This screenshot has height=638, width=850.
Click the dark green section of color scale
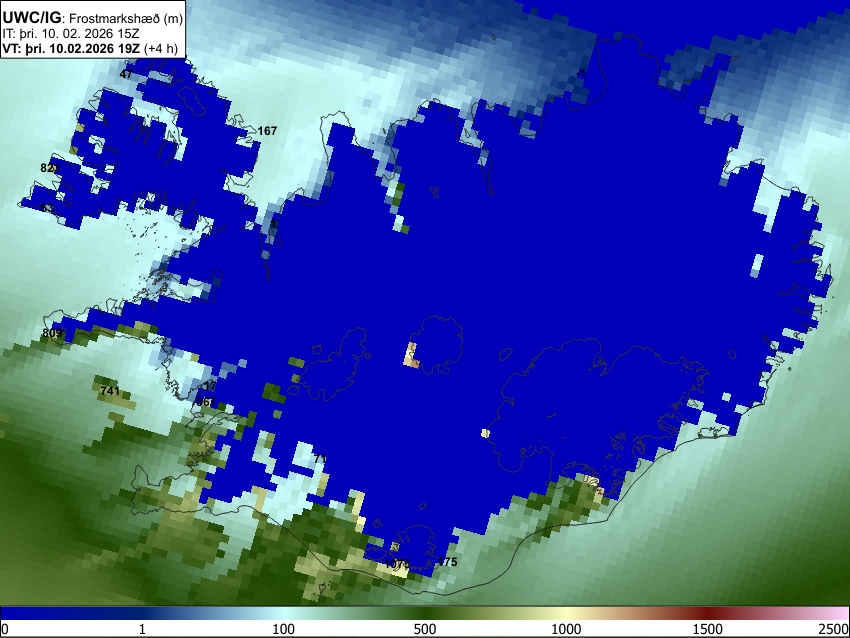pos(425,614)
